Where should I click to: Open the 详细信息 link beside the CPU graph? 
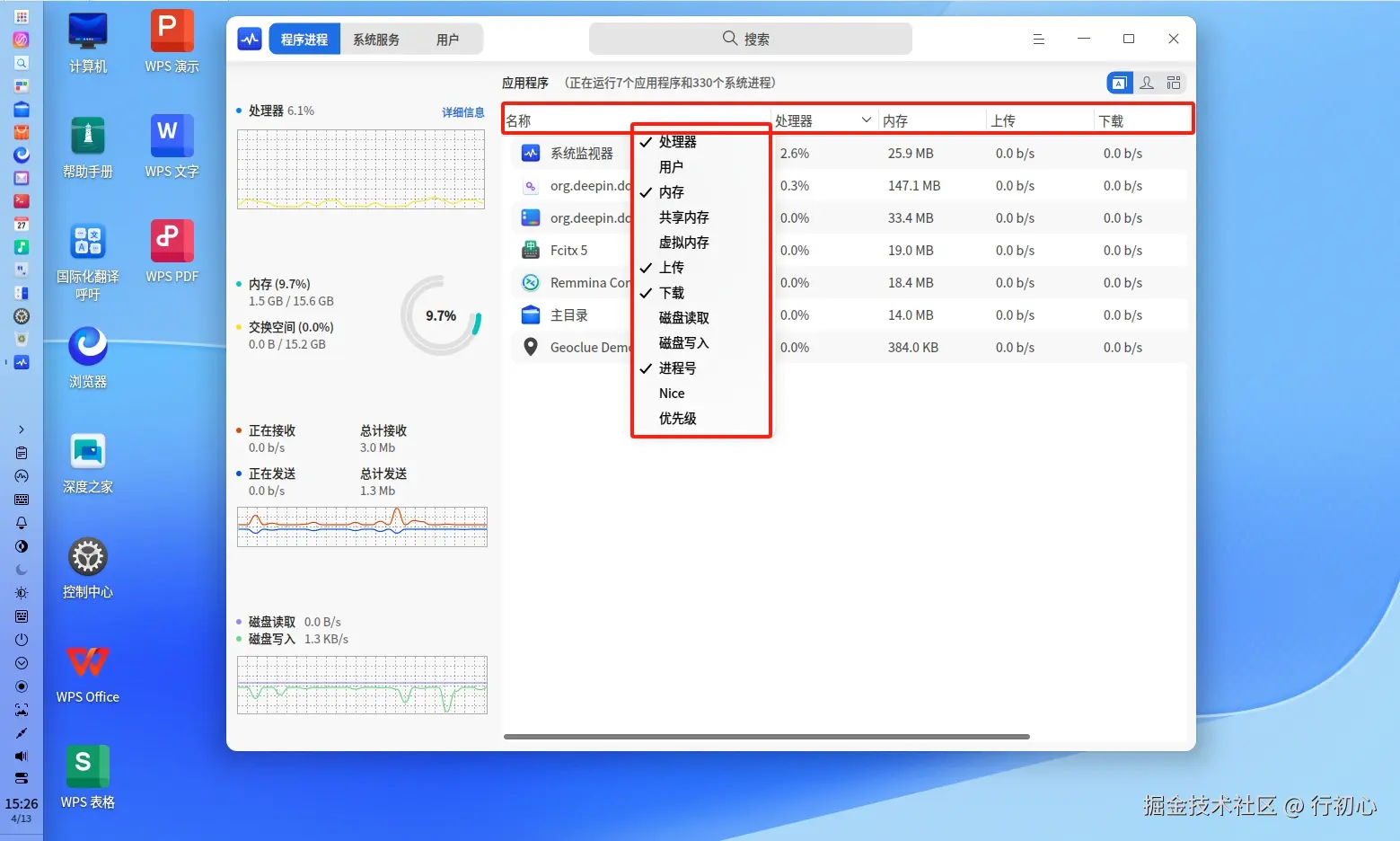coord(463,112)
